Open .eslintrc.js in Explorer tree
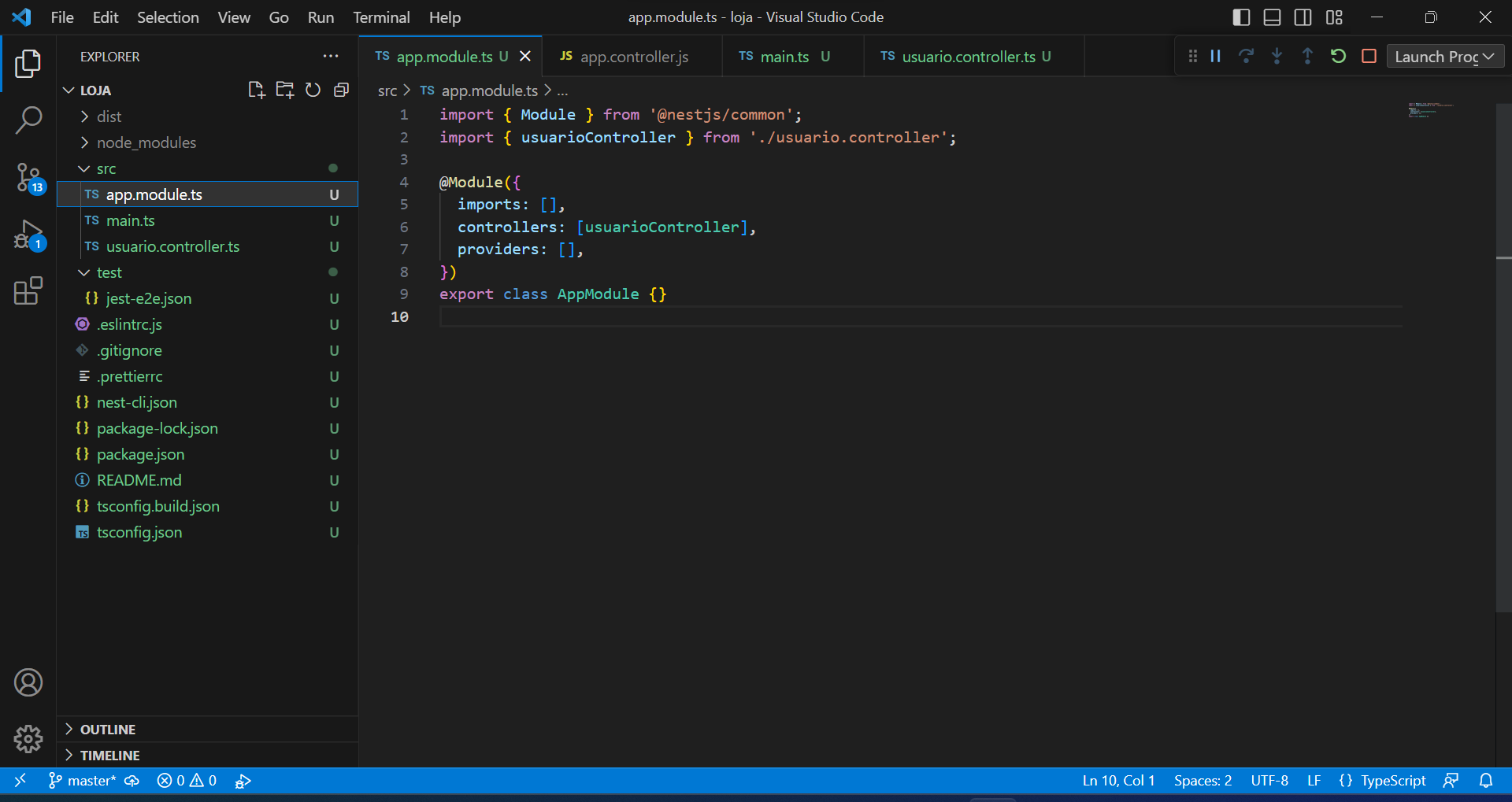The height and width of the screenshot is (802, 1512). tap(208, 324)
